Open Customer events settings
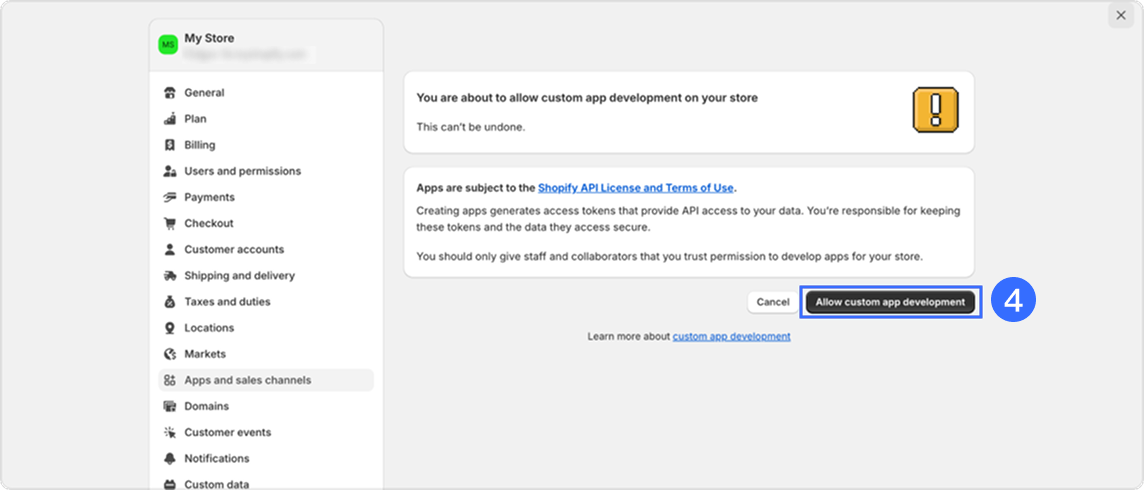 [x=227, y=432]
